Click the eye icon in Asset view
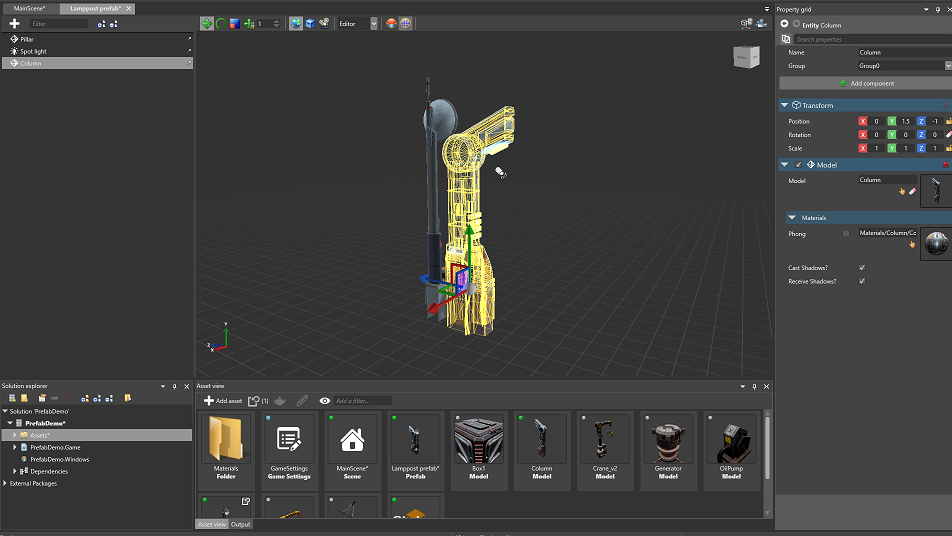The width and height of the screenshot is (952, 536). [x=324, y=400]
